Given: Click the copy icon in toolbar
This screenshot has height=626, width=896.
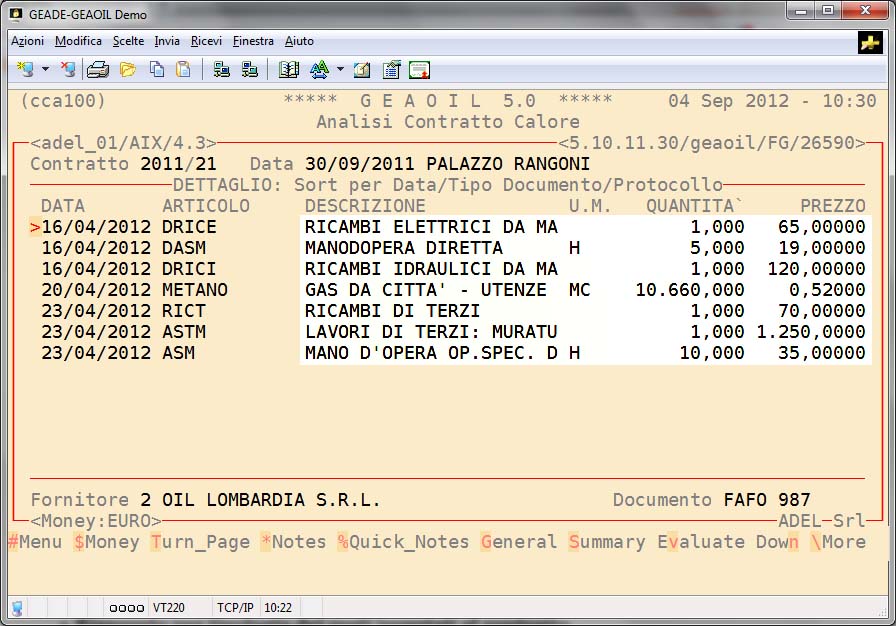Looking at the screenshot, I should coord(157,70).
